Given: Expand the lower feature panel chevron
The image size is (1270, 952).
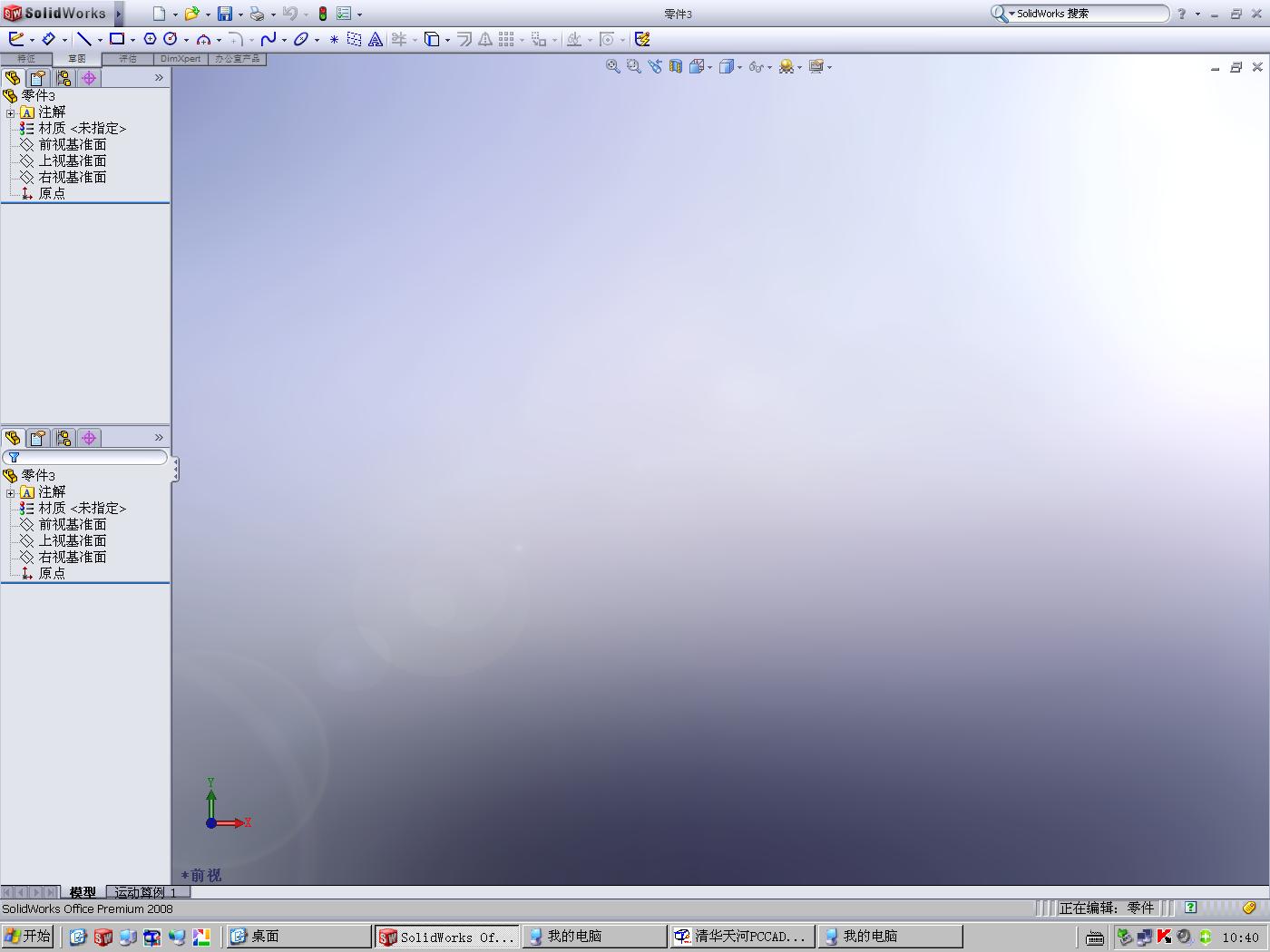Looking at the screenshot, I should pos(159,438).
